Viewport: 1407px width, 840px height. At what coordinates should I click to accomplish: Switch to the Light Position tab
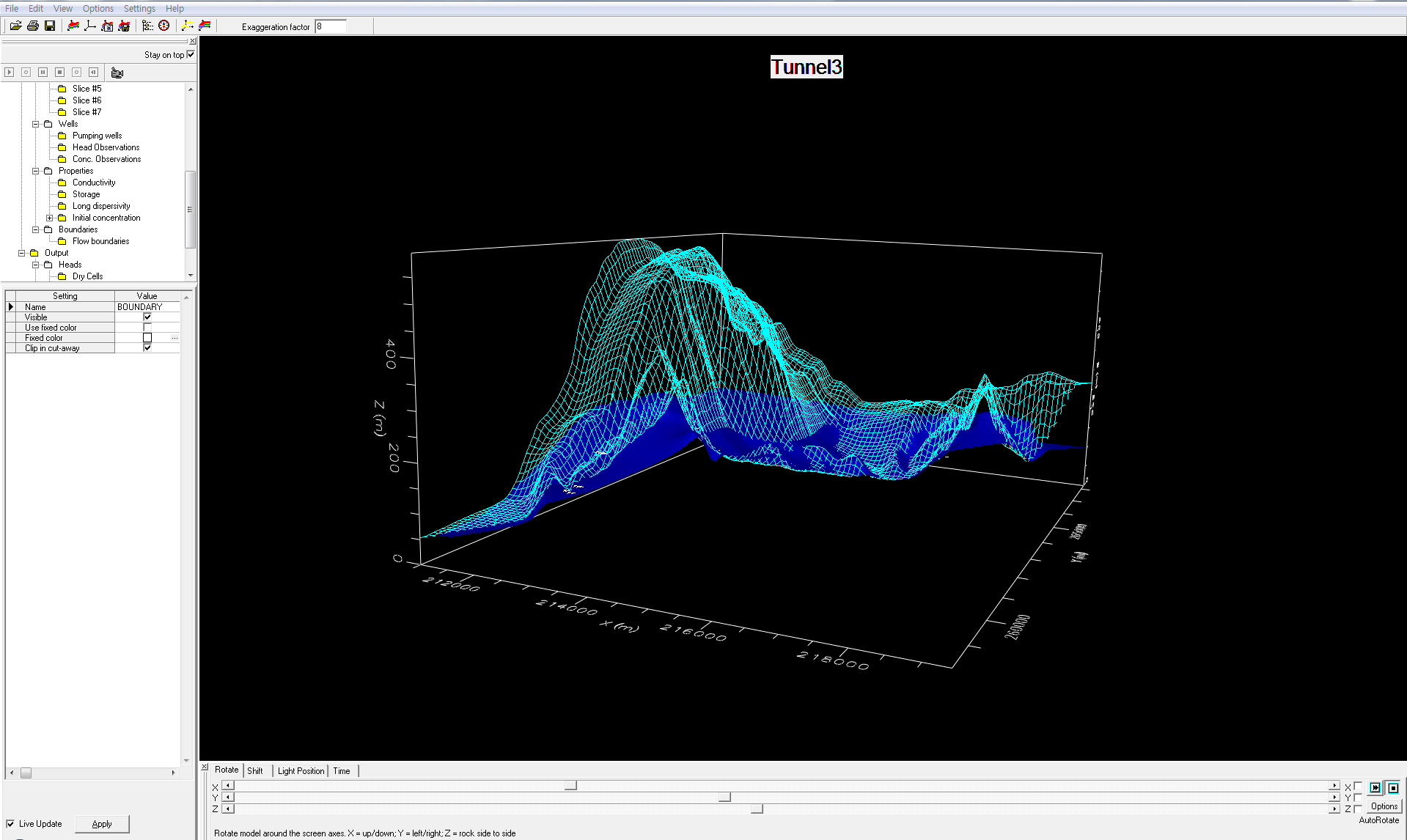point(301,771)
